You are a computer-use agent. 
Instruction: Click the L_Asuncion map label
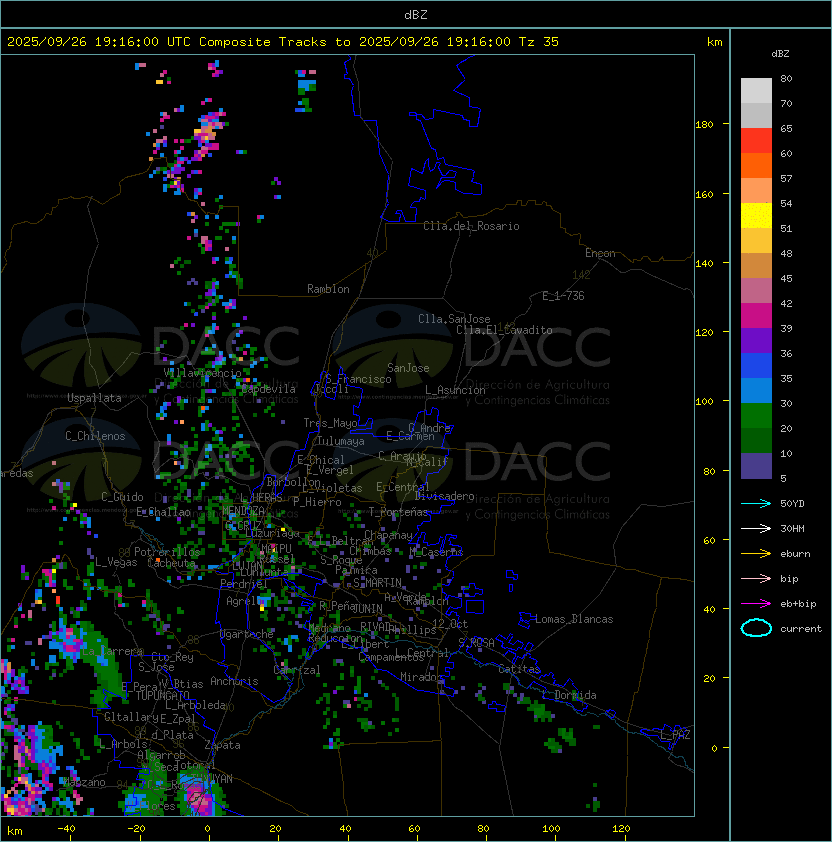pos(455,390)
